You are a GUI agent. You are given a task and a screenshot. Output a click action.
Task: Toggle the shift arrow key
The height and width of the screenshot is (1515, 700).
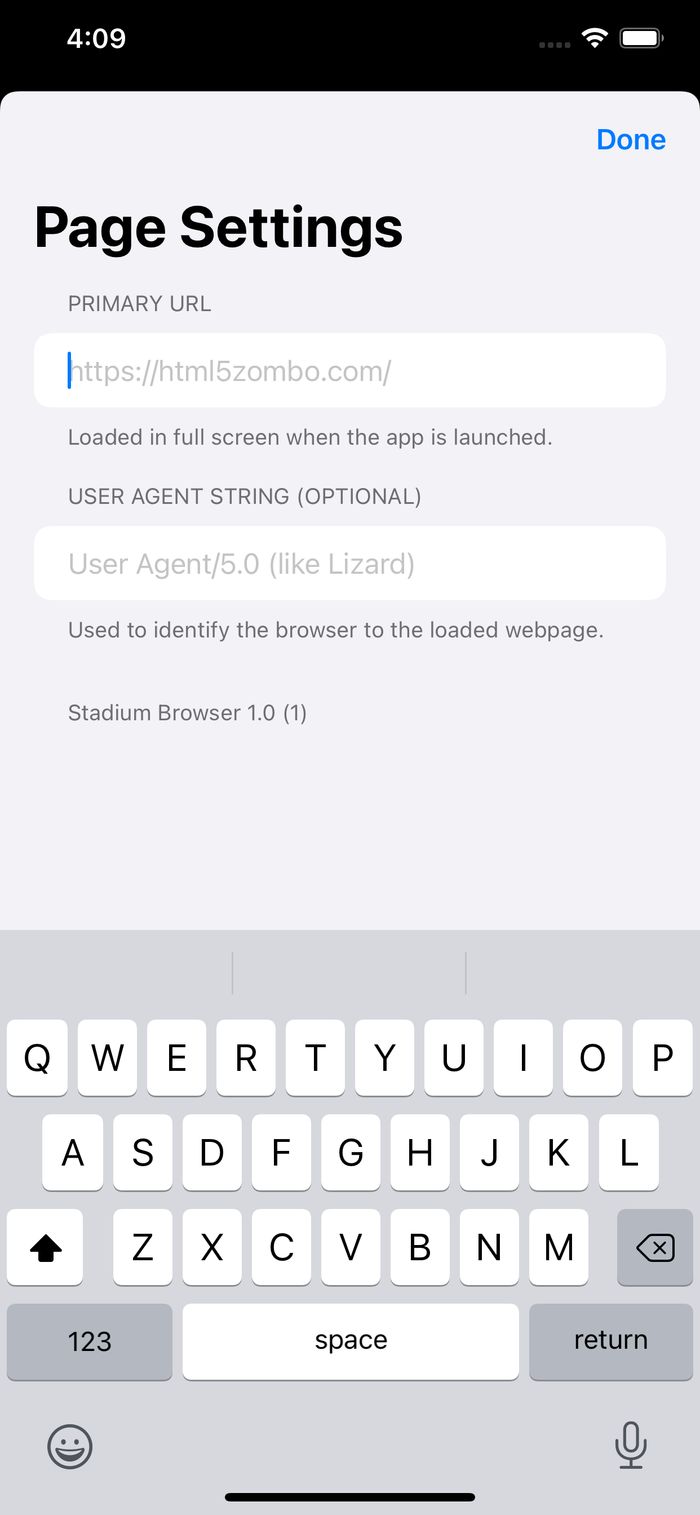click(45, 1247)
